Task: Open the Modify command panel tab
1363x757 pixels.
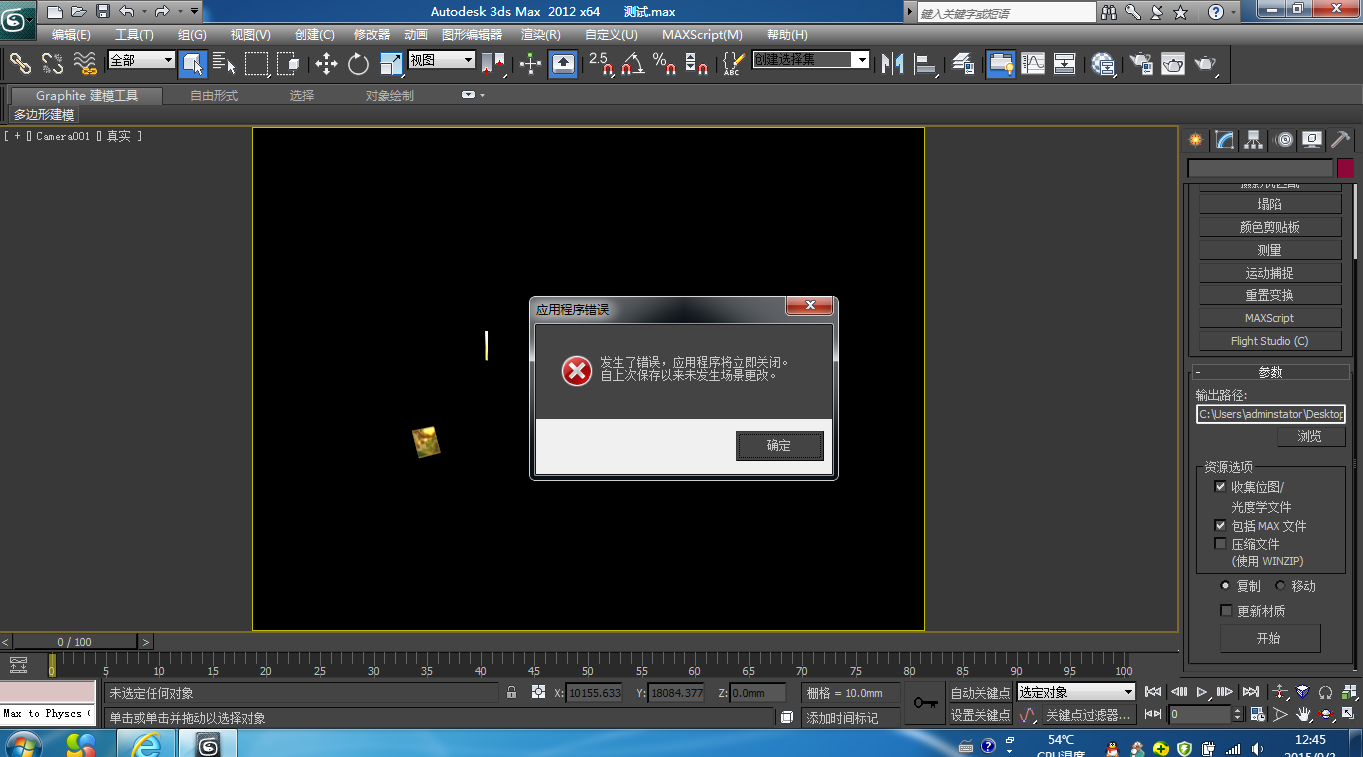Action: pos(1225,140)
